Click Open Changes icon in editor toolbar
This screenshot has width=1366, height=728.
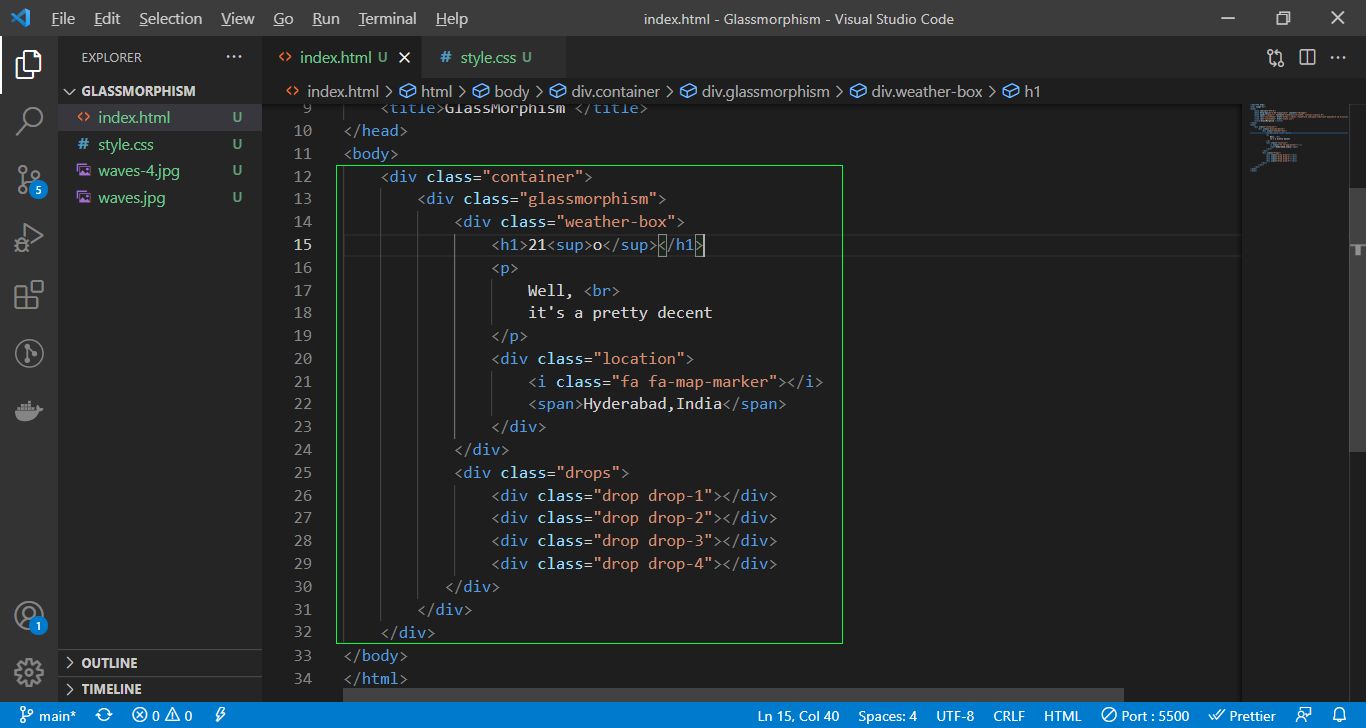click(1275, 58)
